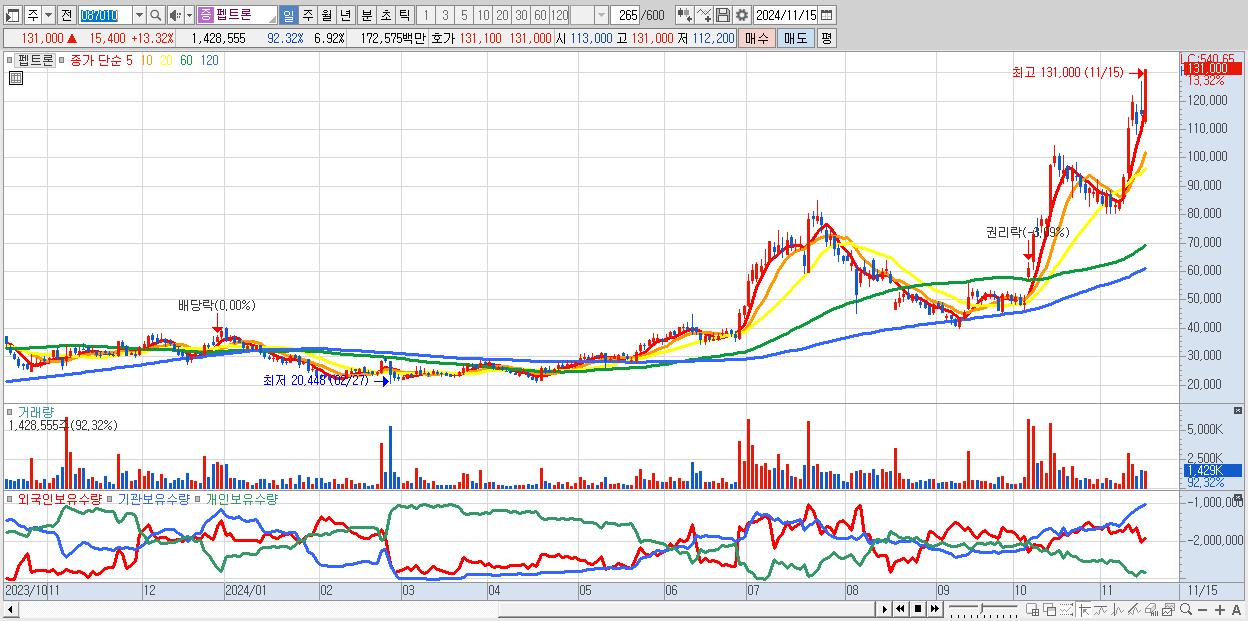Edit the candle count field 265

point(626,15)
